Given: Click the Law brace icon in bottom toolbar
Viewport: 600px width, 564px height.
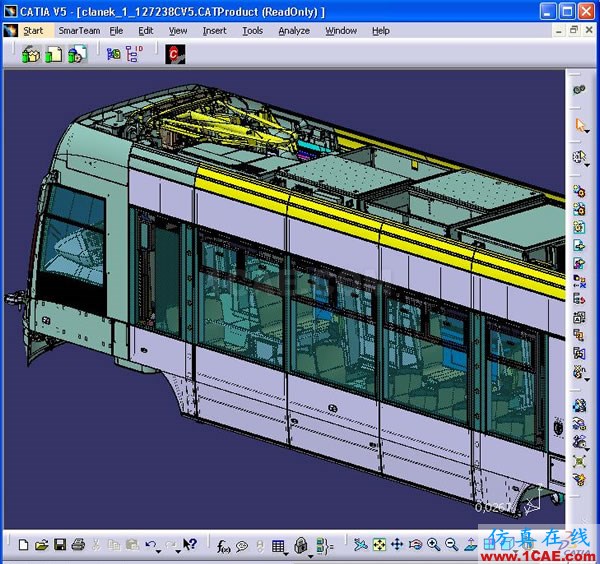Looking at the screenshot, I should 324,546.
